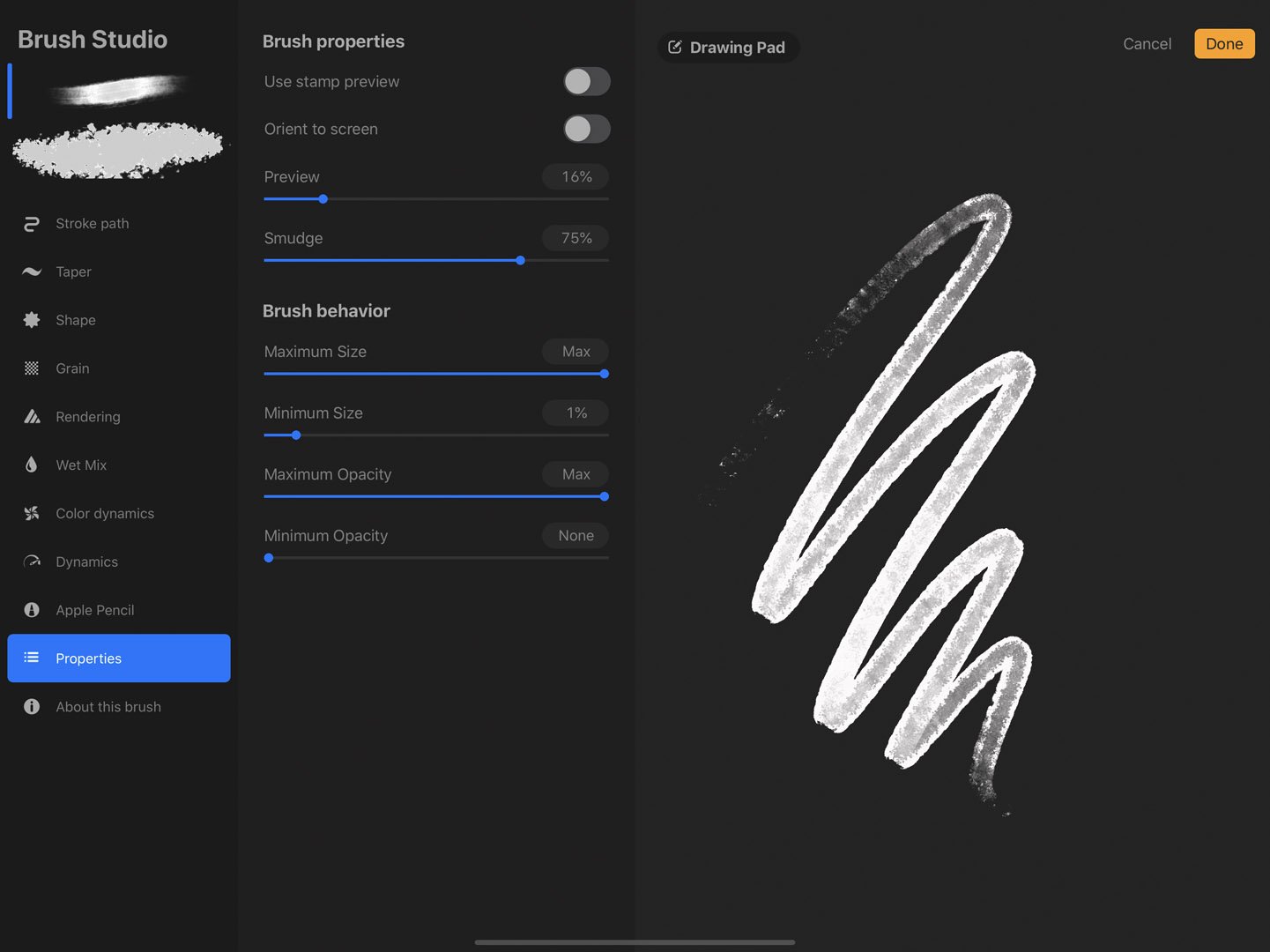This screenshot has height=952, width=1270.
Task: Select the Color dynamics icon
Action: pos(32,513)
